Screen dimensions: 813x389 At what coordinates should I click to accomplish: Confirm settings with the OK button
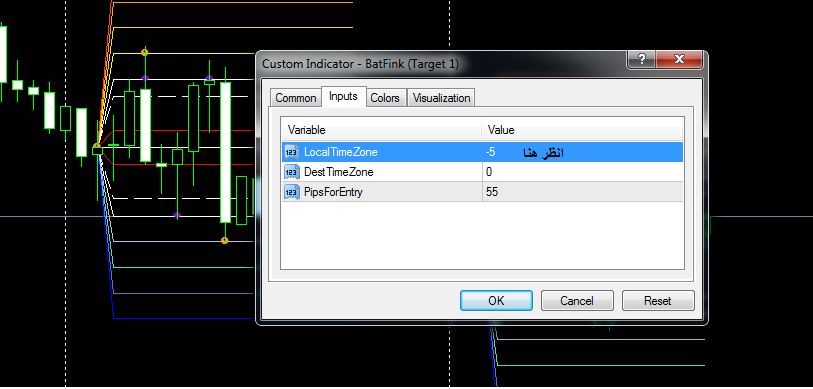point(496,301)
